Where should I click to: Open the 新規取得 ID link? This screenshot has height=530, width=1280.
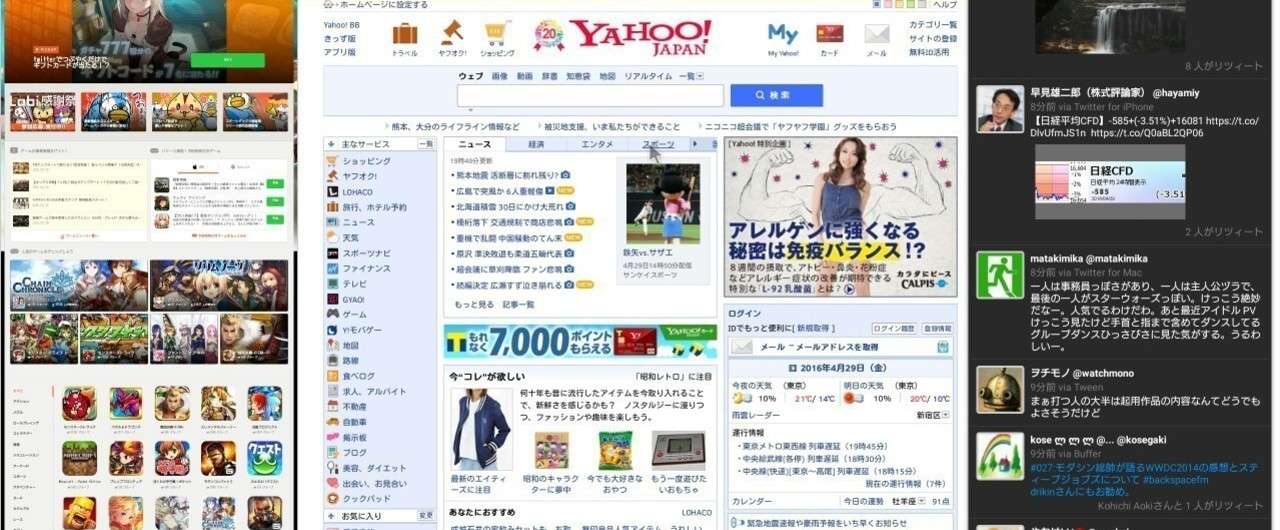pyautogui.click(x=815, y=328)
